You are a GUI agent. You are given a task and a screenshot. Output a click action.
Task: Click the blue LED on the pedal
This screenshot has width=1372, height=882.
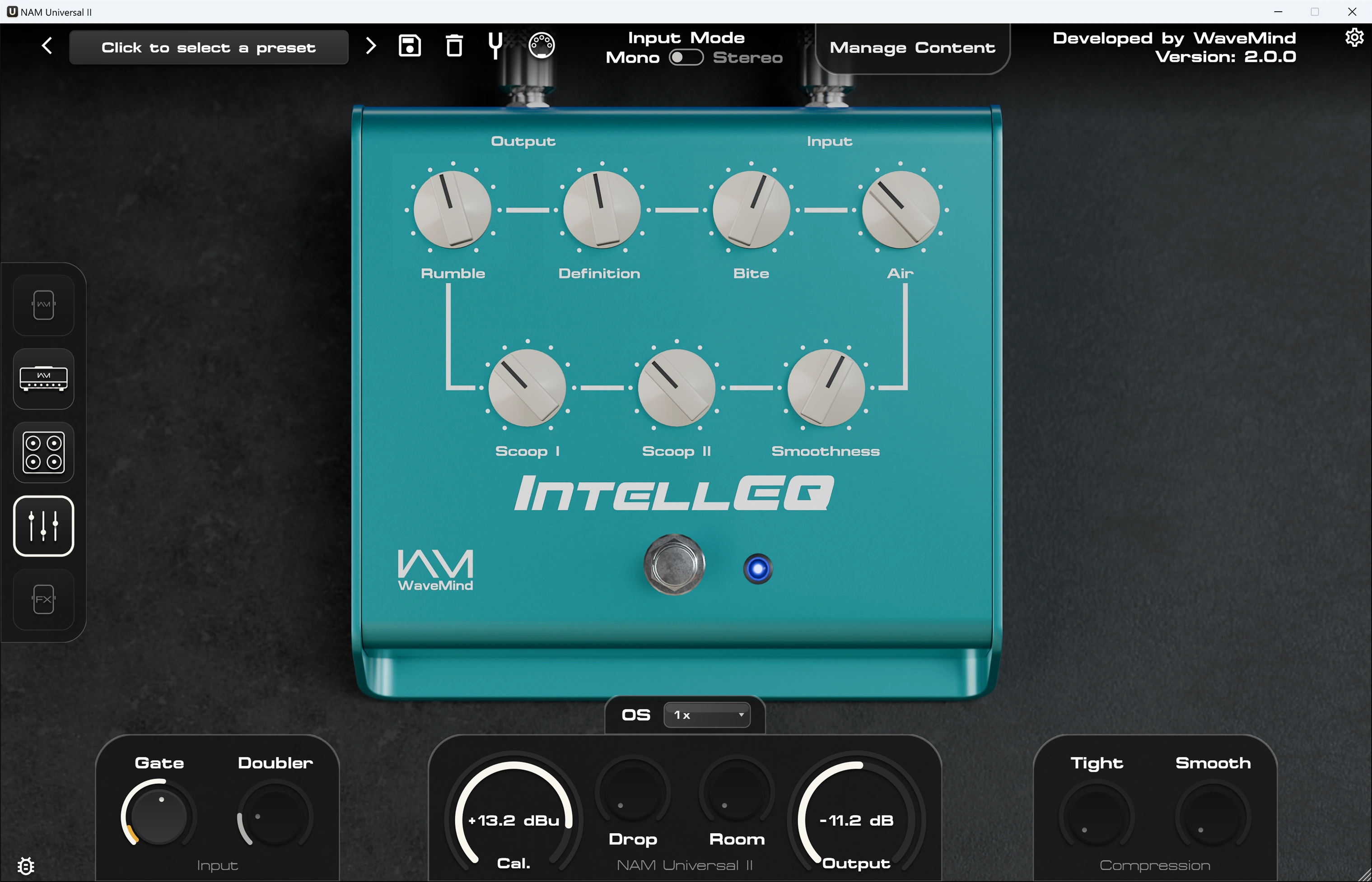(758, 569)
